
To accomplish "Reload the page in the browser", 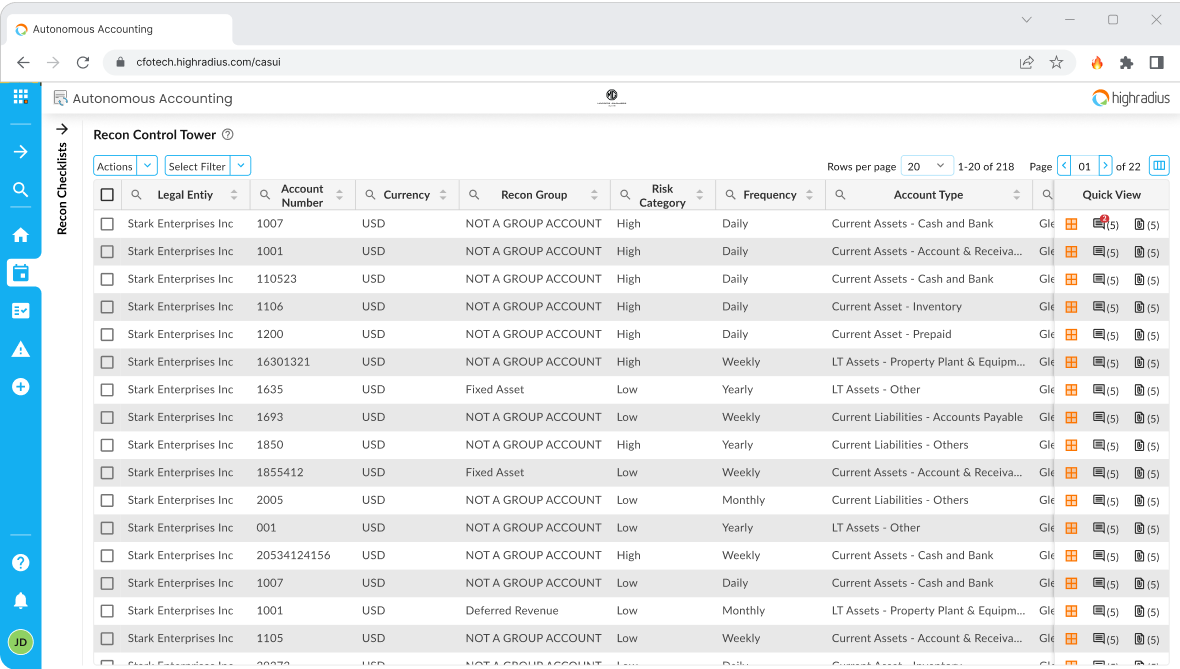I will (83, 62).
